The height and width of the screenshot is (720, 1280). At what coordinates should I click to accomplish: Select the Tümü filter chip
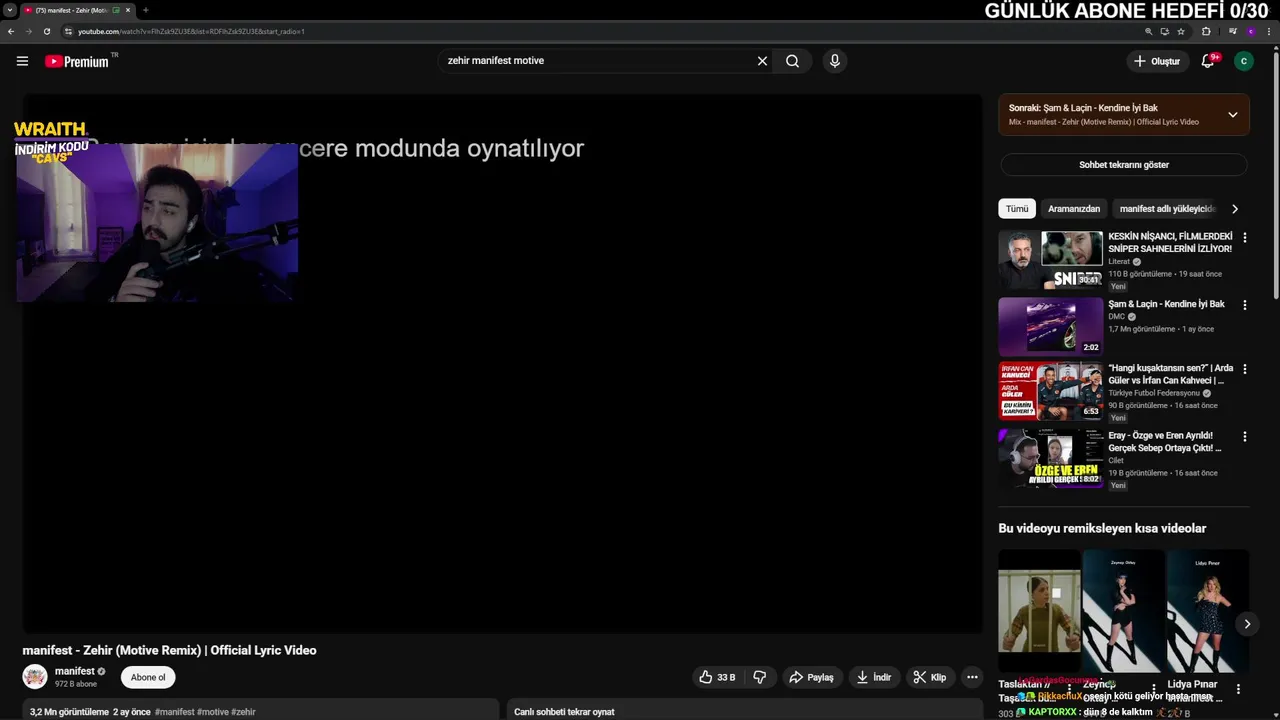pyautogui.click(x=1016, y=209)
